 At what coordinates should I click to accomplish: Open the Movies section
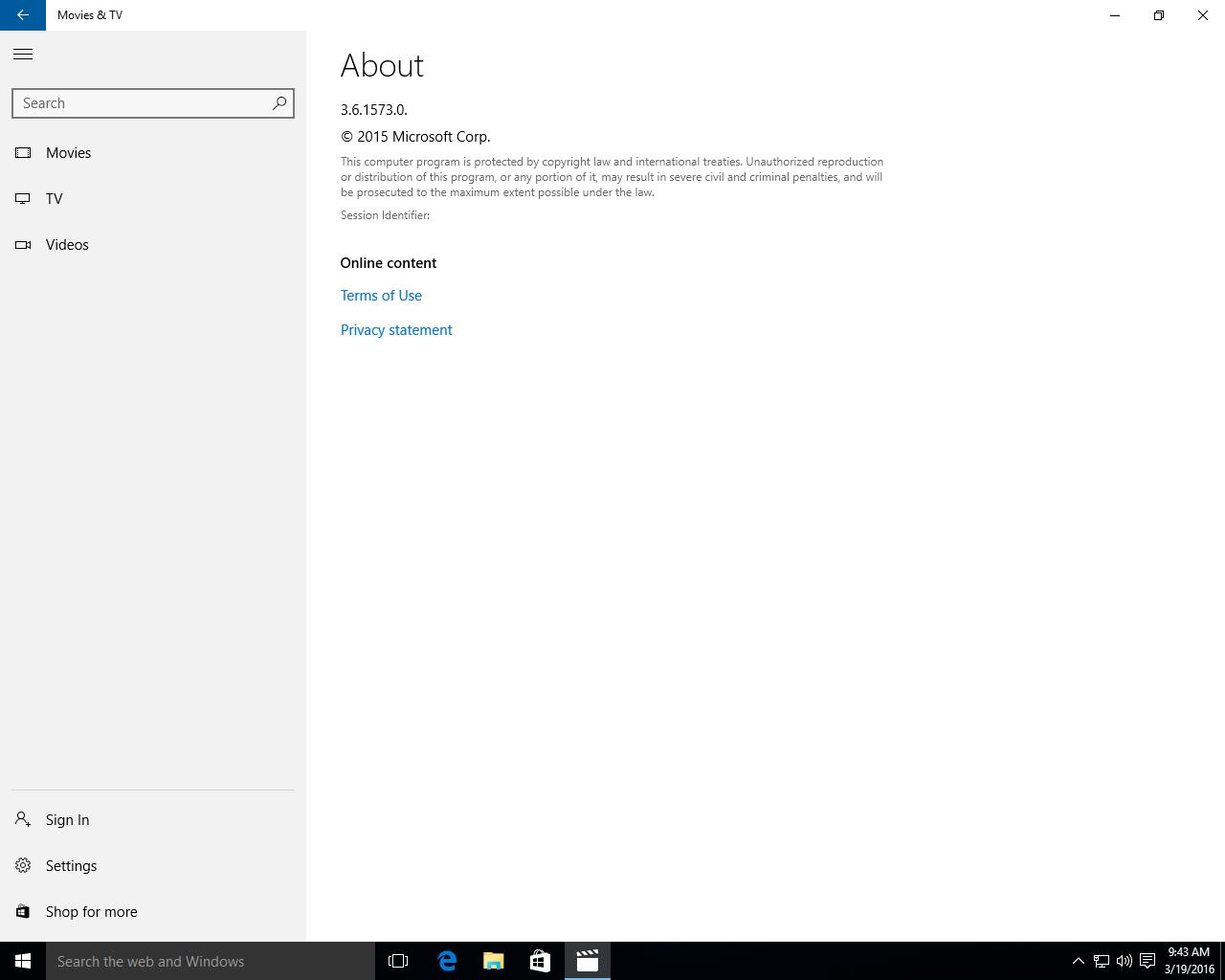pyautogui.click(x=153, y=153)
